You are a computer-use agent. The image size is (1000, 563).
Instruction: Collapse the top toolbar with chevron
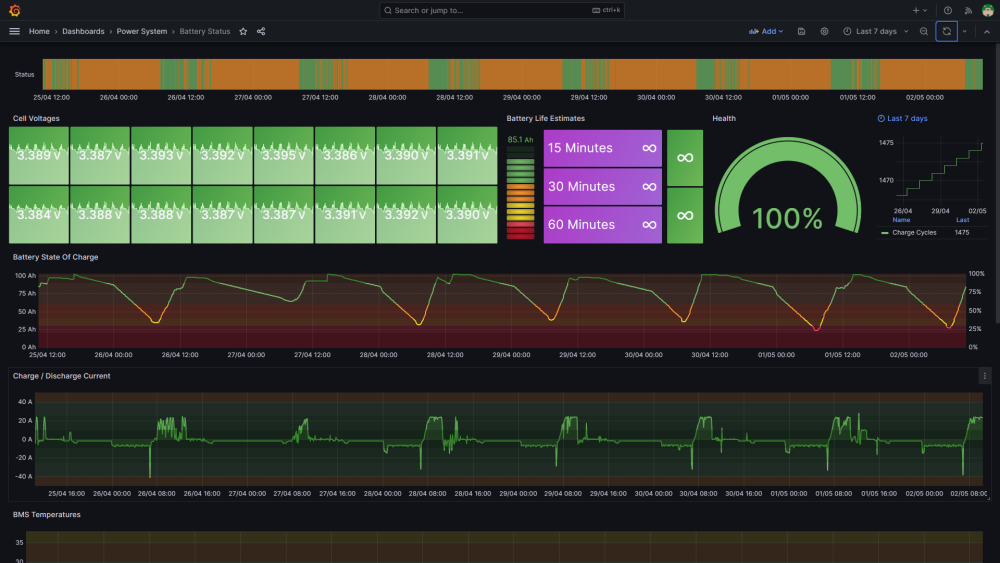tap(987, 31)
